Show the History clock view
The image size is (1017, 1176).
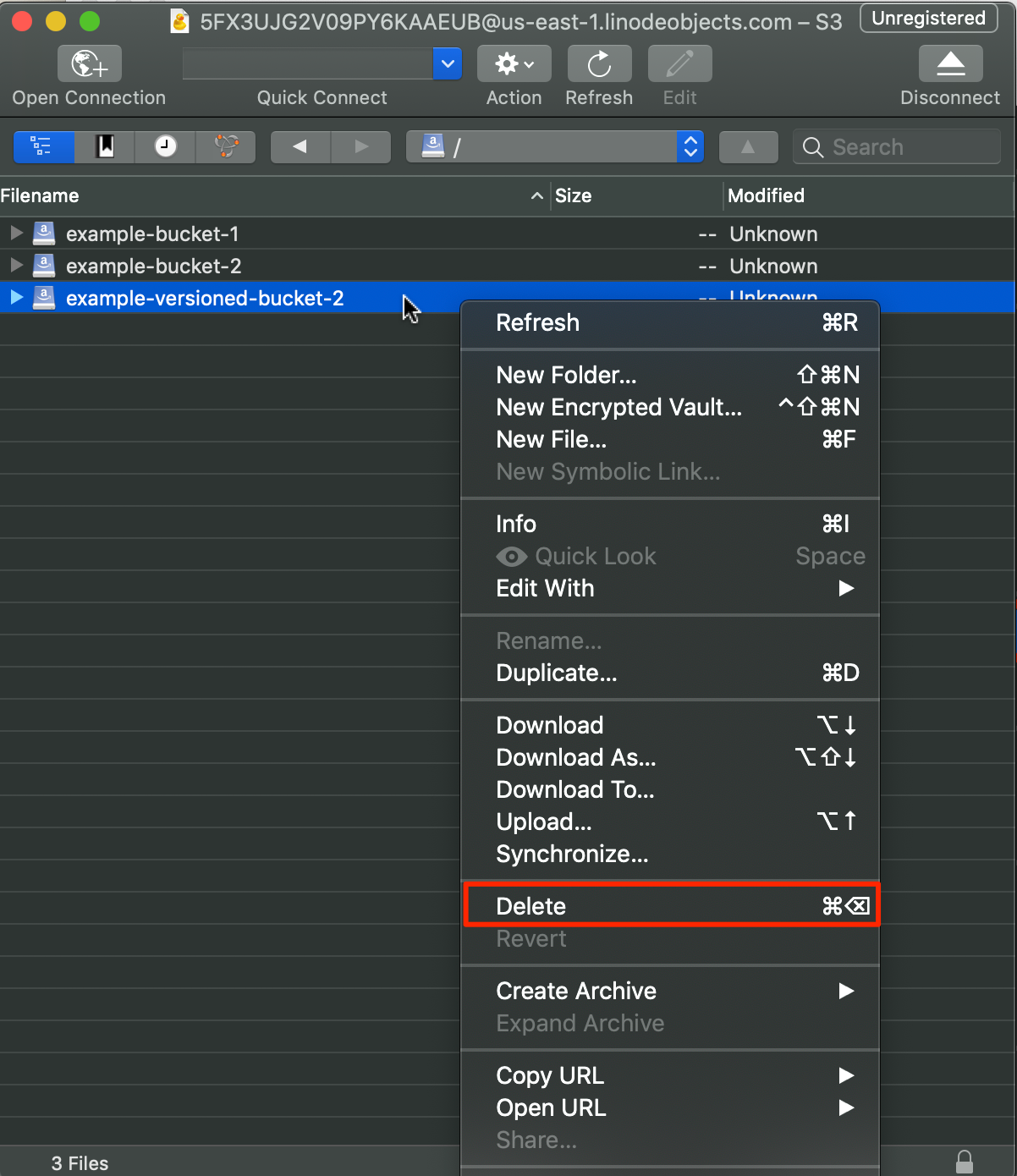tap(165, 146)
